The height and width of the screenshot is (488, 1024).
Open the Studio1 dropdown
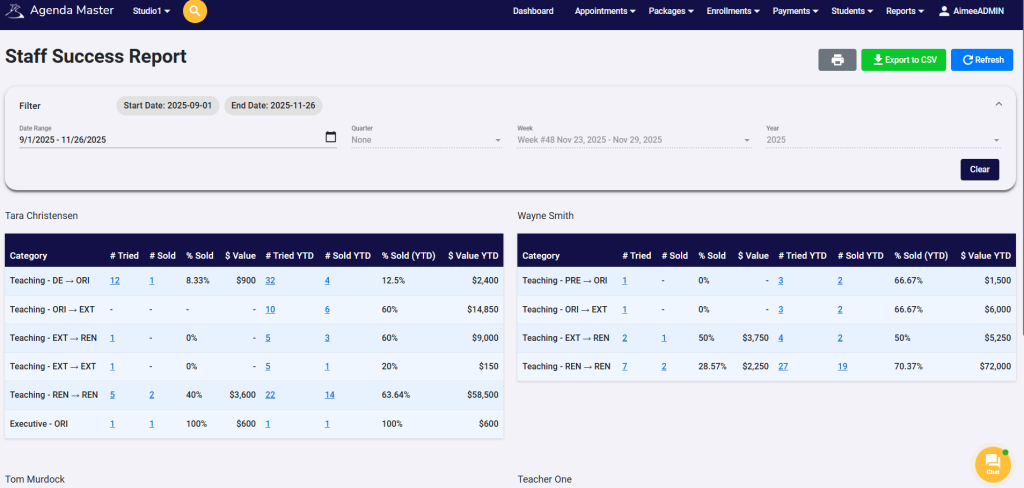[151, 11]
